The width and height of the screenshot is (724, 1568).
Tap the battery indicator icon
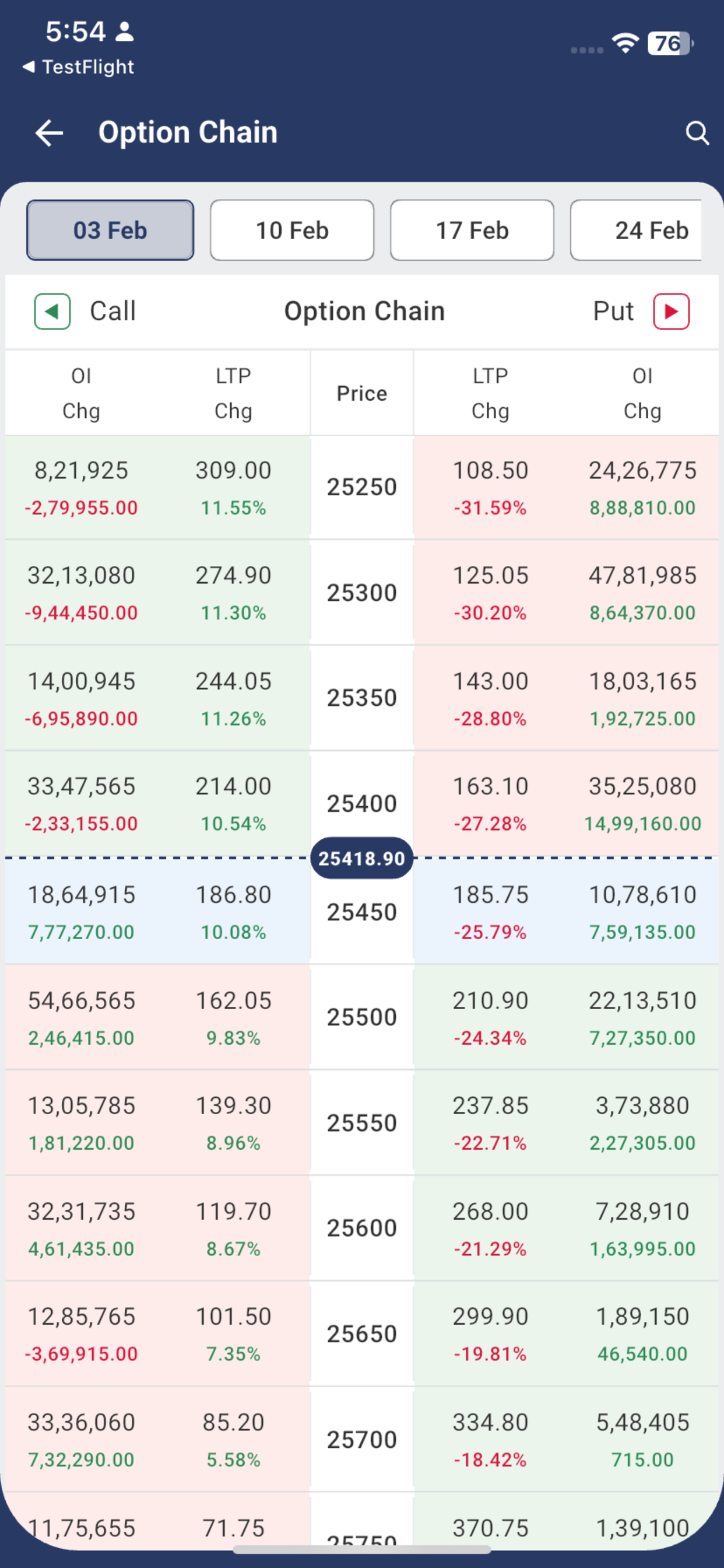670,43
